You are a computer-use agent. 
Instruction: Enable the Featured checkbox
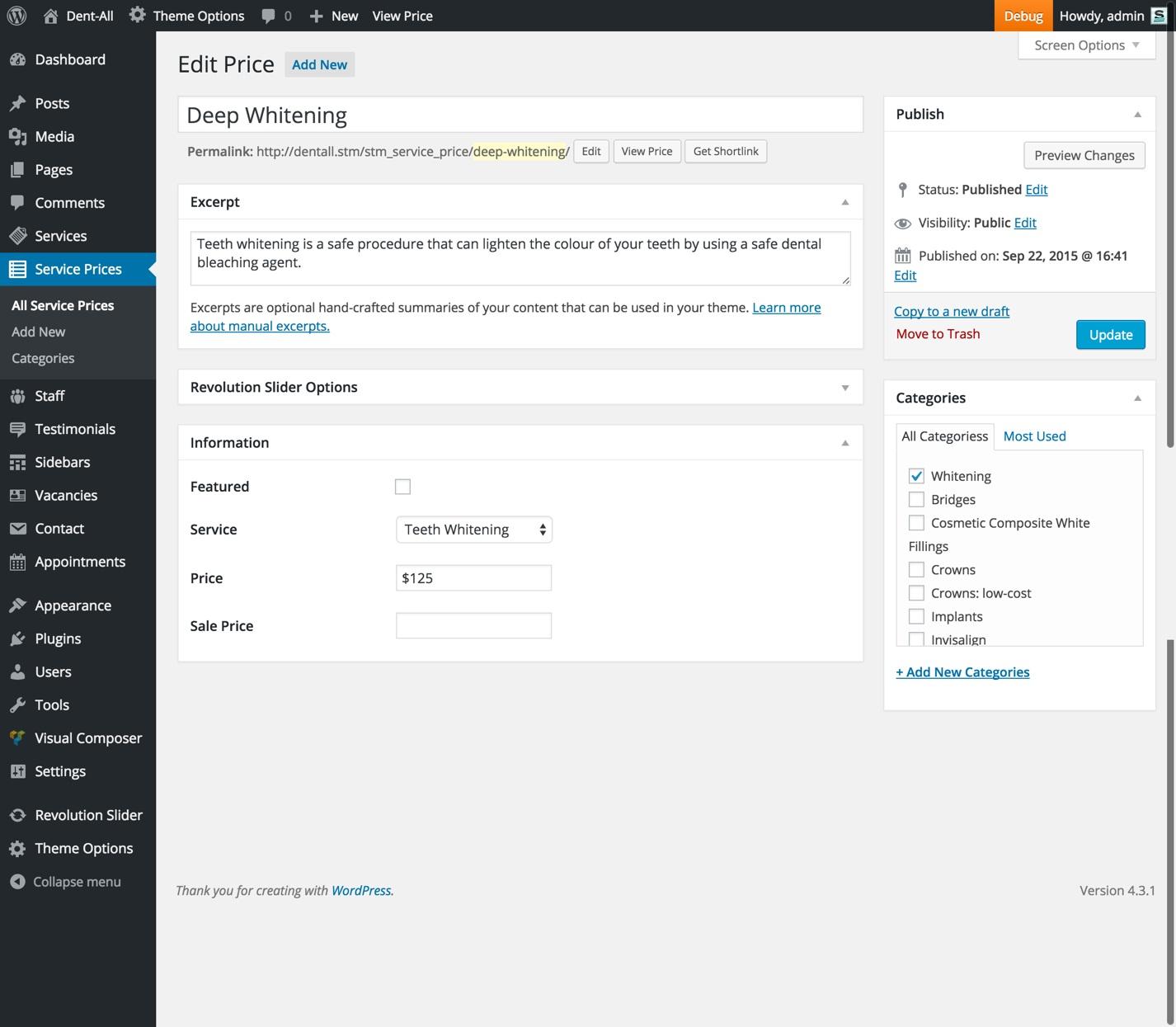402,487
